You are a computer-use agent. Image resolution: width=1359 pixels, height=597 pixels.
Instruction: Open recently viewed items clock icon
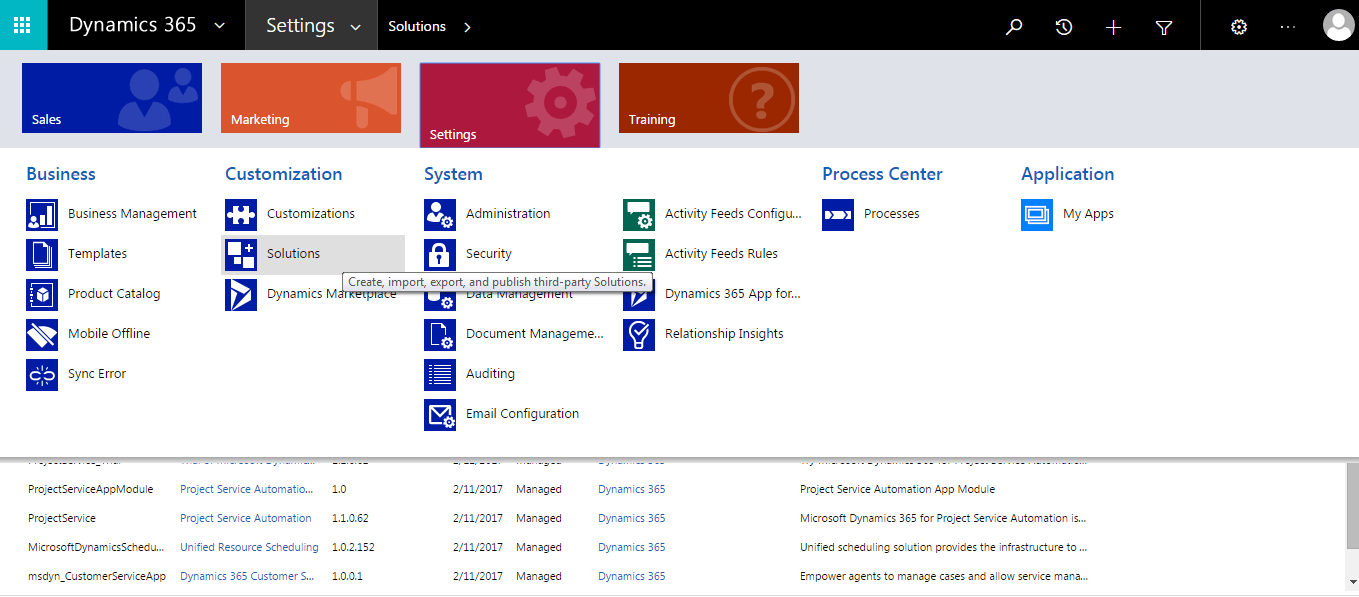click(x=1063, y=27)
